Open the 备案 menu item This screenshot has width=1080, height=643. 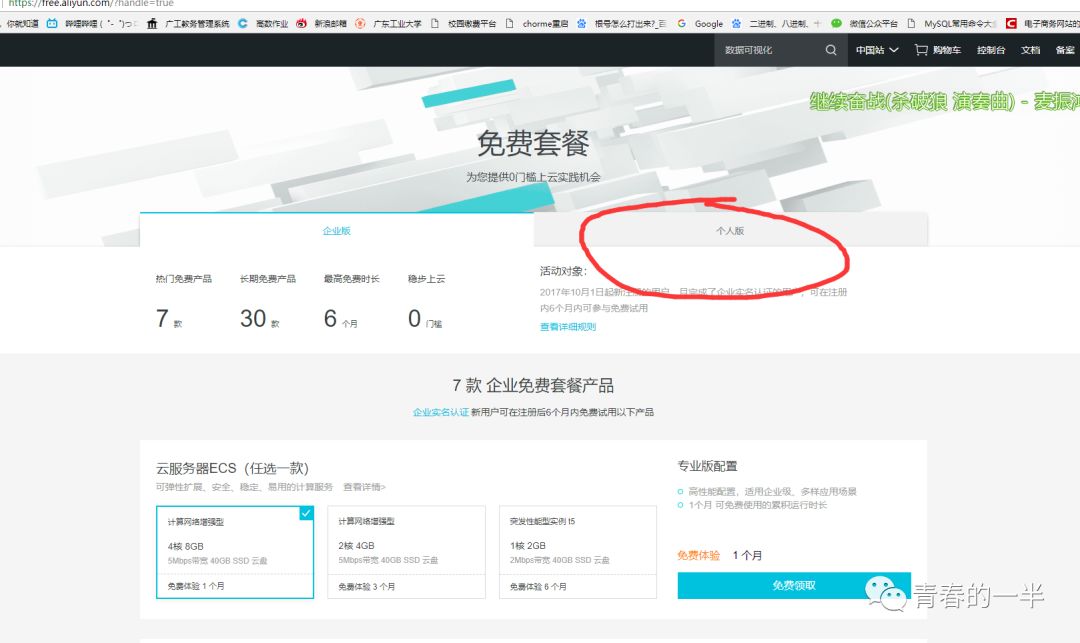click(1065, 50)
